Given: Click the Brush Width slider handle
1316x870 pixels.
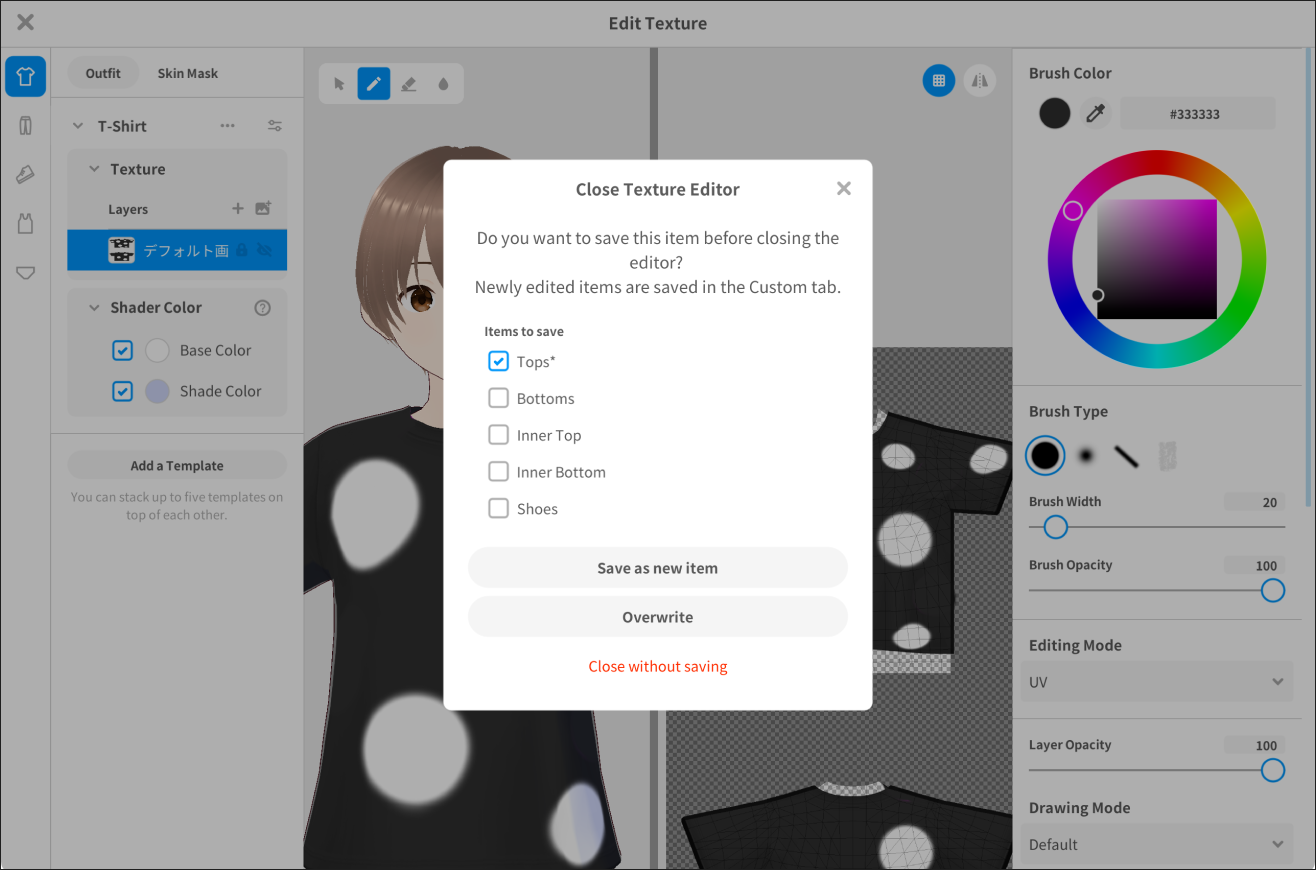Looking at the screenshot, I should pos(1056,527).
